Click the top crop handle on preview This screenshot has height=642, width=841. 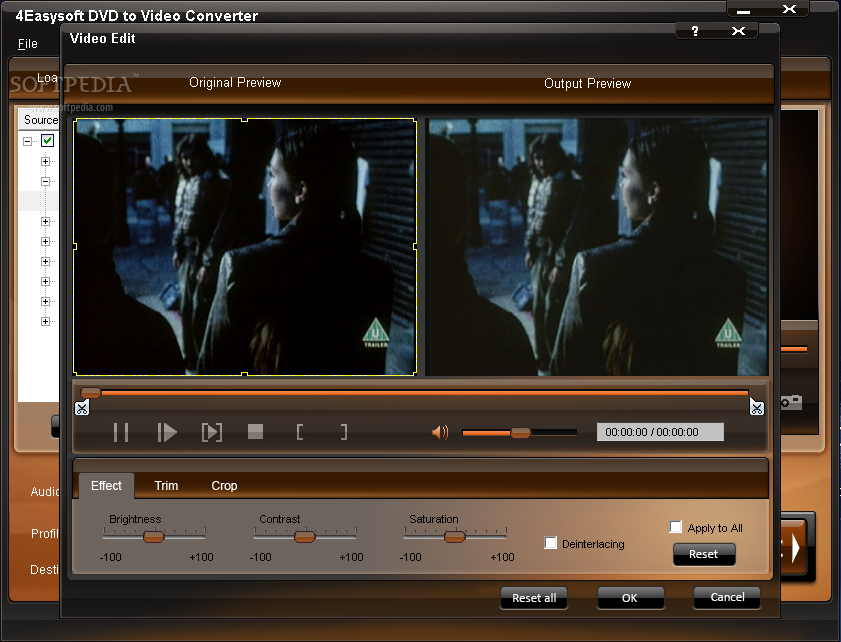click(x=245, y=120)
